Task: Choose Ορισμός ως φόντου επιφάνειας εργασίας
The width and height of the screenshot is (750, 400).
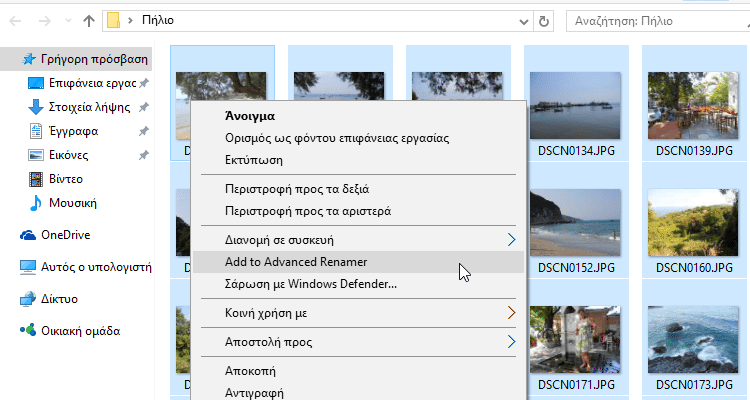Action: [x=358, y=138]
